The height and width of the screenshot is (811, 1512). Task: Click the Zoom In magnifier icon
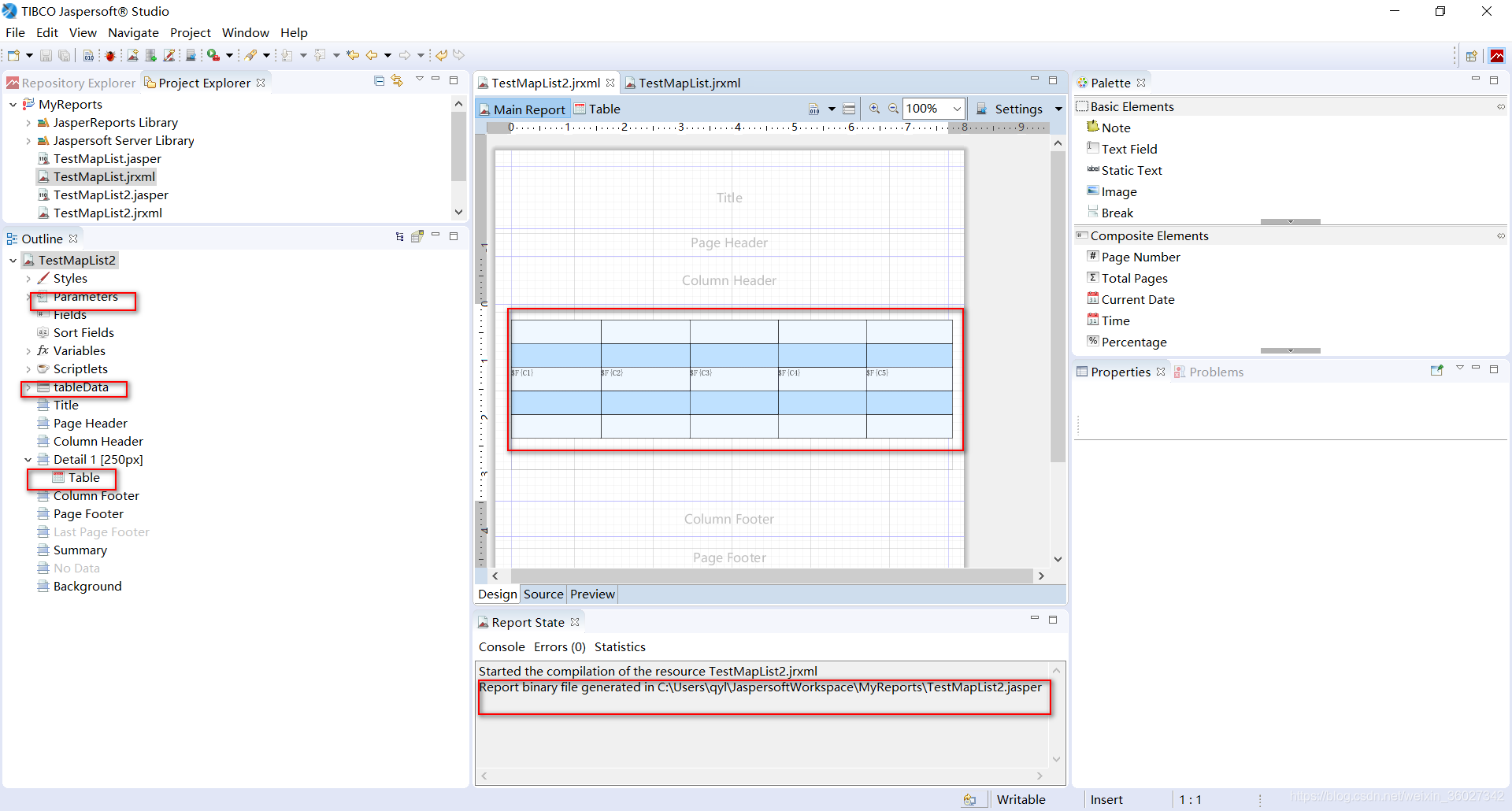(874, 109)
